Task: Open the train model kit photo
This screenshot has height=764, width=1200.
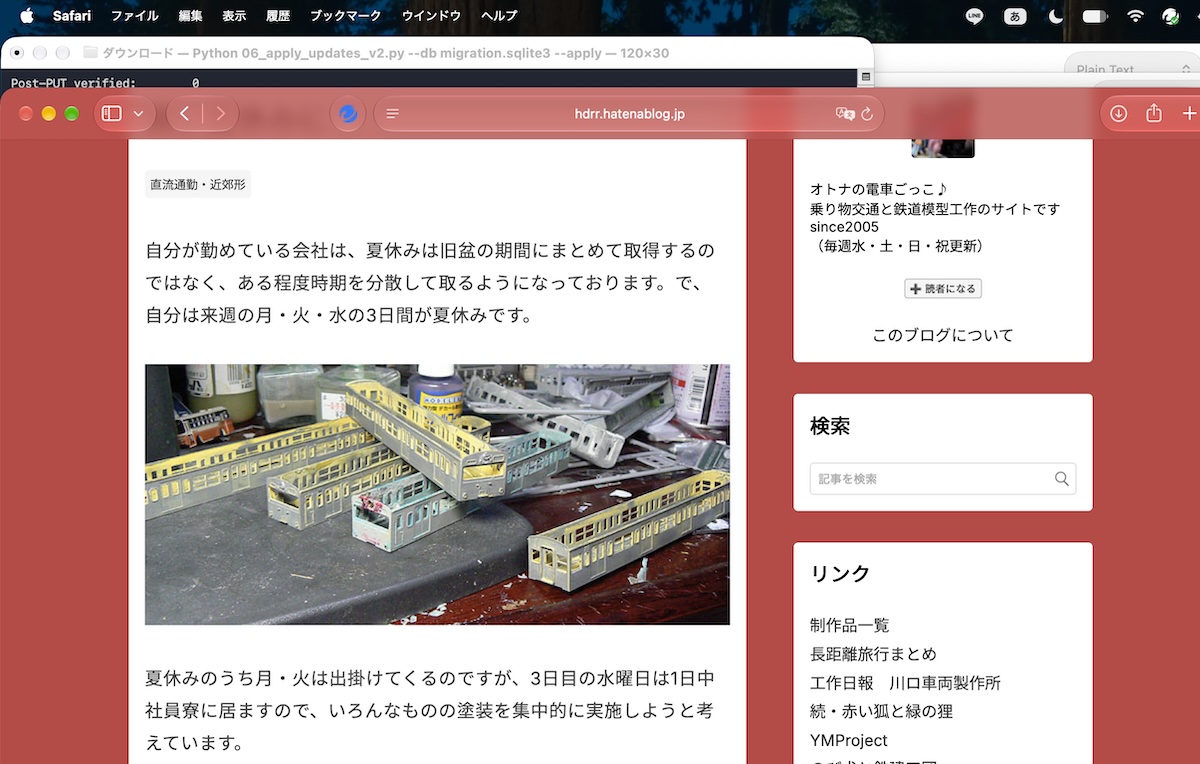Action: pos(437,494)
